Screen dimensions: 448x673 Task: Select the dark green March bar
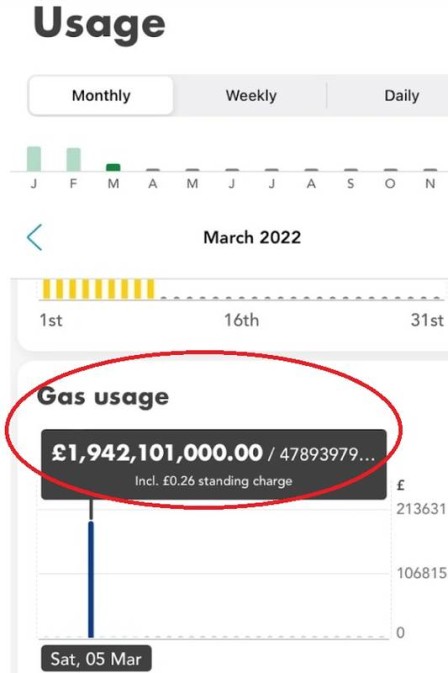click(x=113, y=167)
